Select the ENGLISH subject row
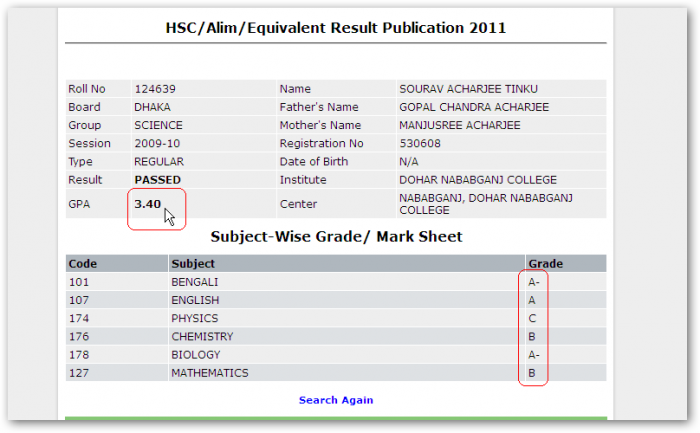This screenshot has width=700, height=433. (336, 300)
